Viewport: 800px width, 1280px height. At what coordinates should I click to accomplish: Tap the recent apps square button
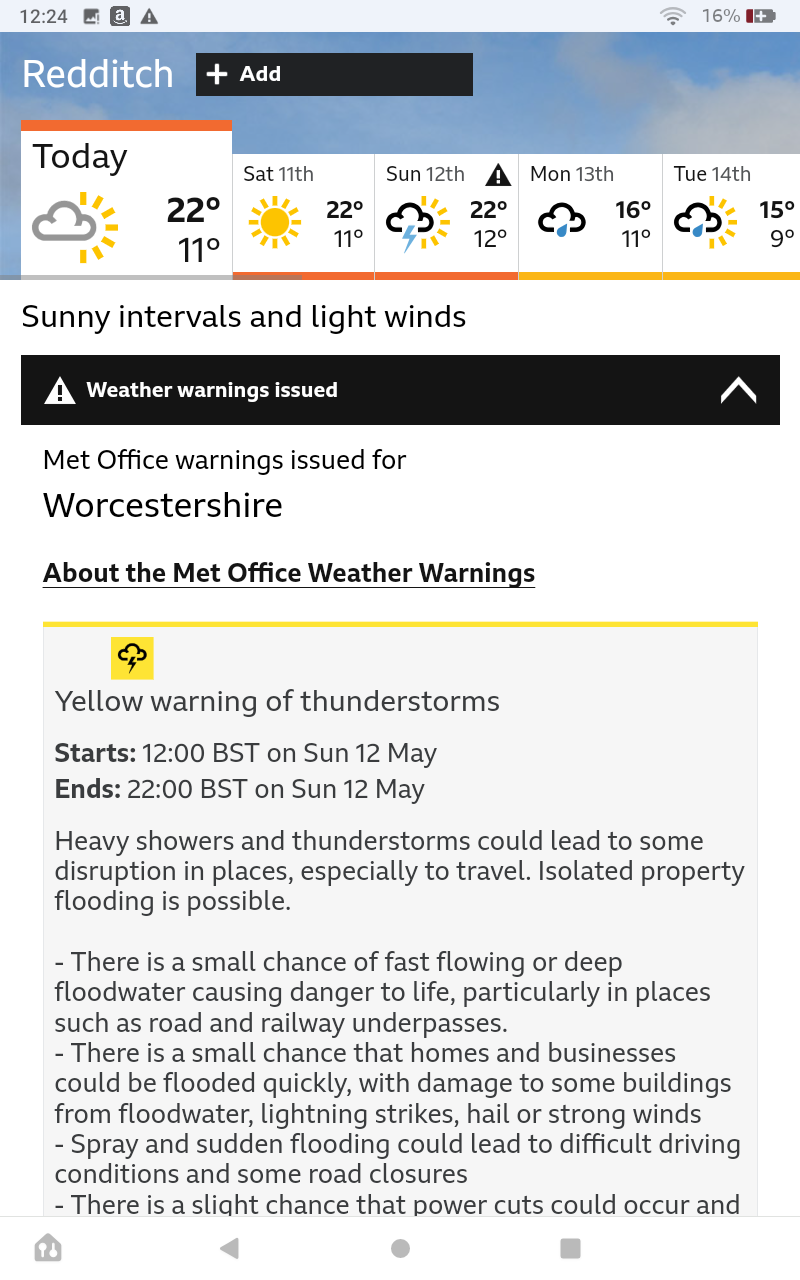[x=570, y=1248]
